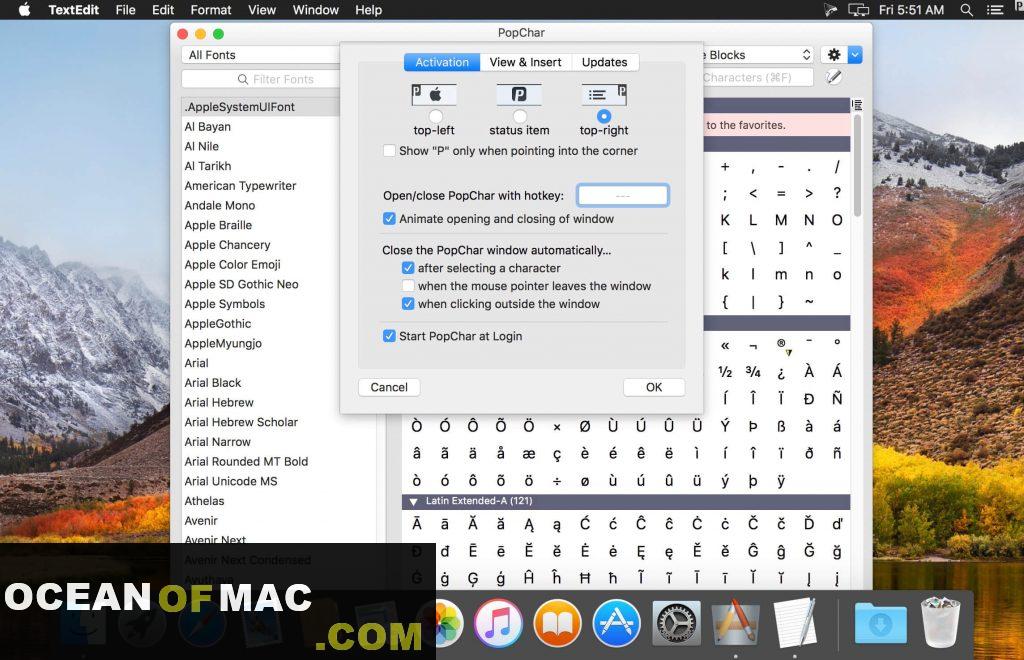1024x660 pixels.
Task: Pick the æ ligature character
Action: (x=529, y=454)
